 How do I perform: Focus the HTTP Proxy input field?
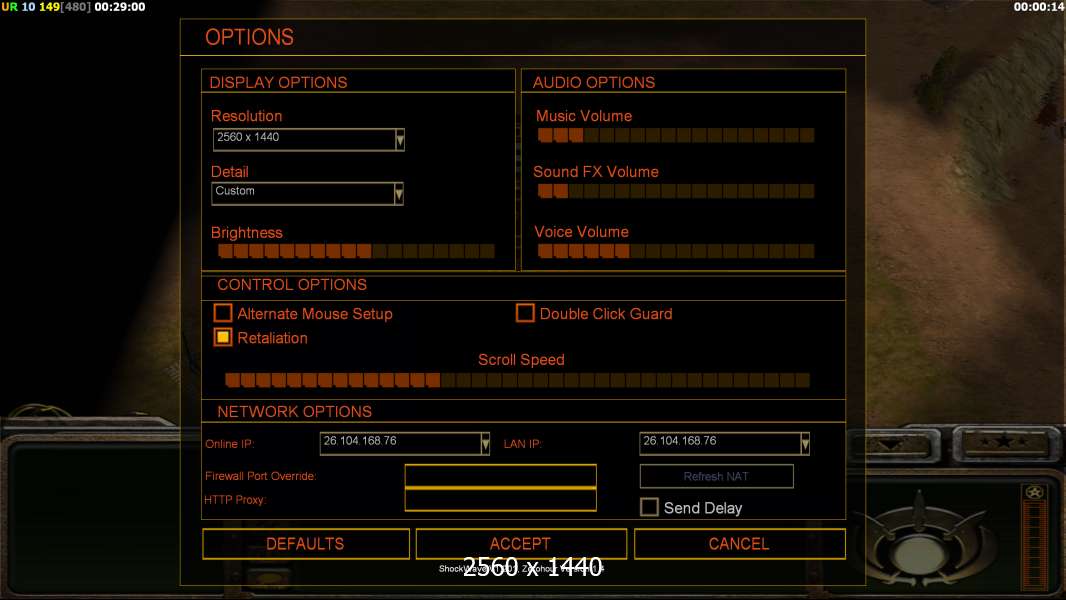pyautogui.click(x=500, y=499)
